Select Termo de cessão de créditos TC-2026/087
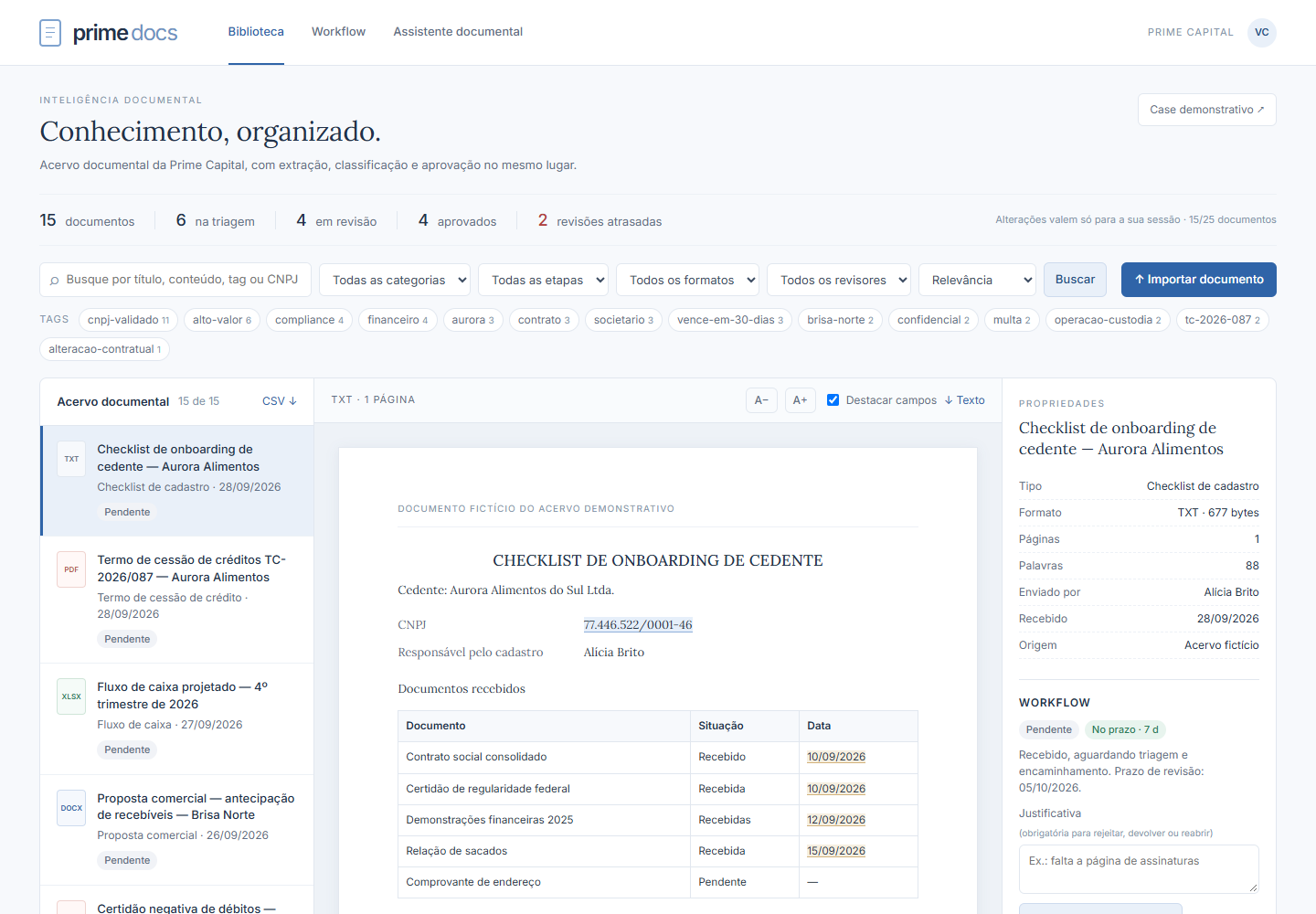 tap(177, 600)
